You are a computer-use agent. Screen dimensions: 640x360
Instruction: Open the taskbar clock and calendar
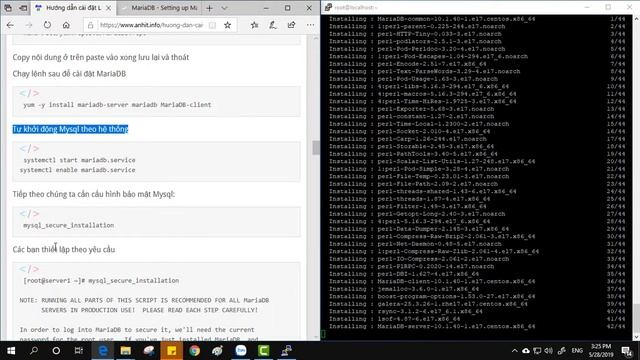coord(601,351)
